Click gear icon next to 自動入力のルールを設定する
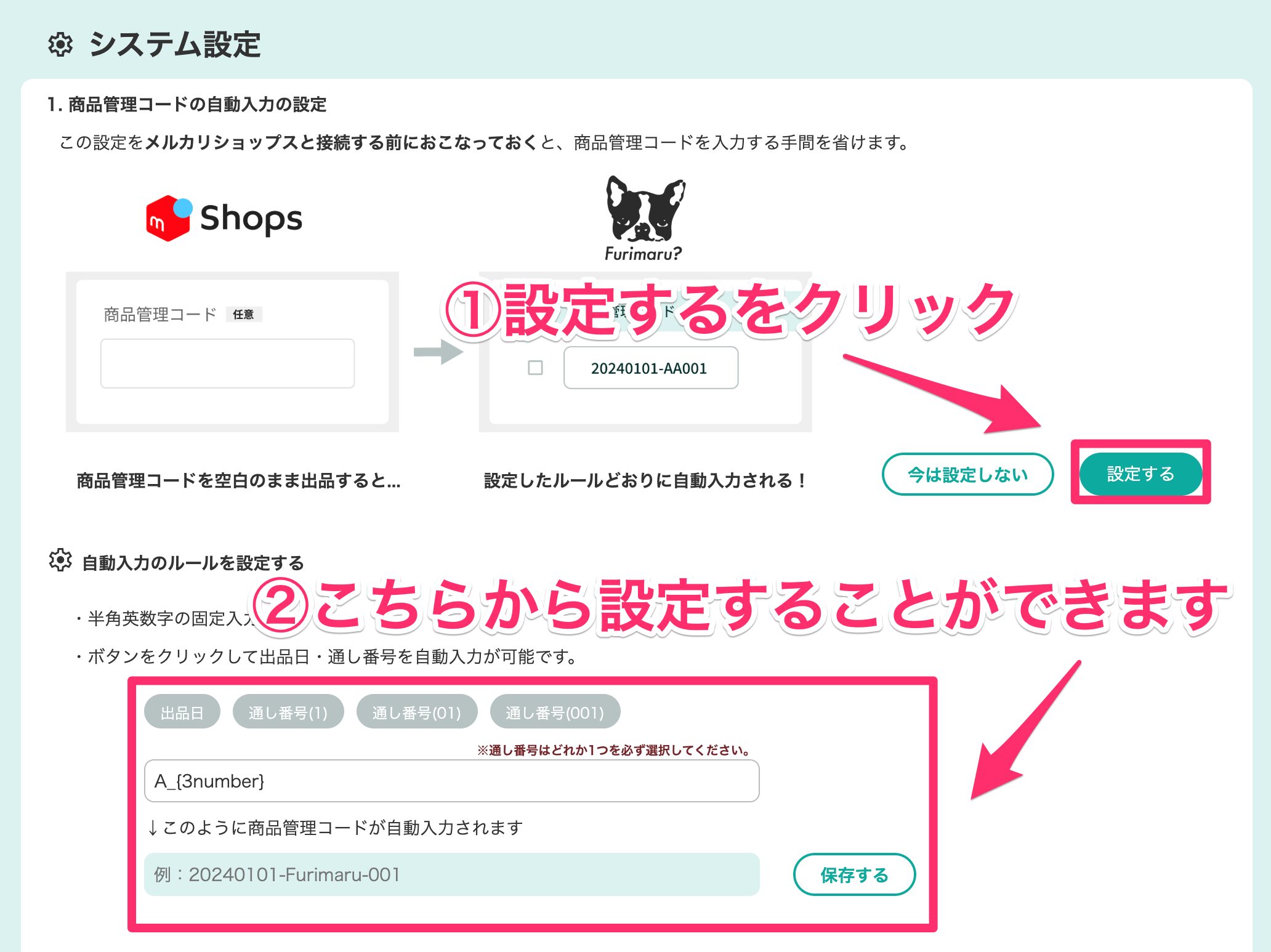The image size is (1271, 952). [60, 560]
